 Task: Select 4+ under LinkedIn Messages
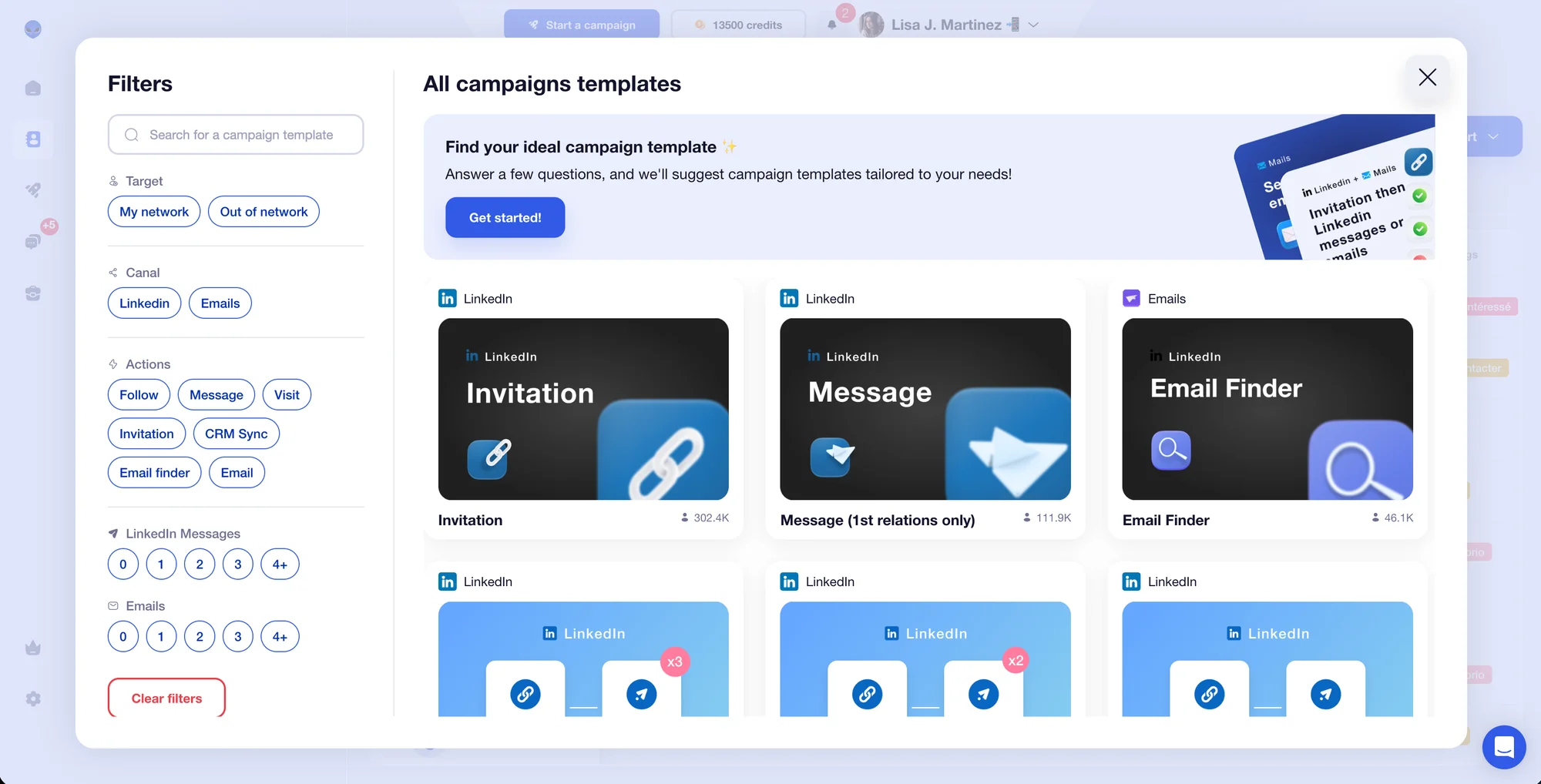280,565
